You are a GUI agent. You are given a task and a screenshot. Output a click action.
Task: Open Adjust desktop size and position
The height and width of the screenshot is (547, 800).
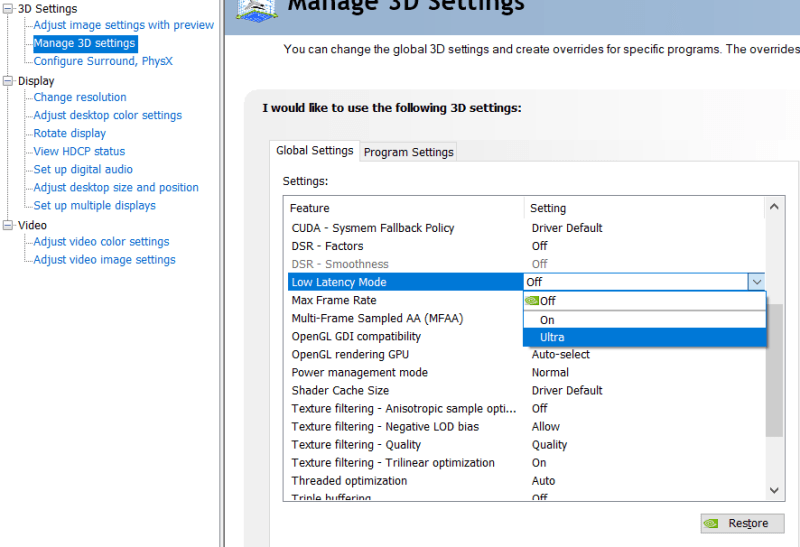point(116,187)
